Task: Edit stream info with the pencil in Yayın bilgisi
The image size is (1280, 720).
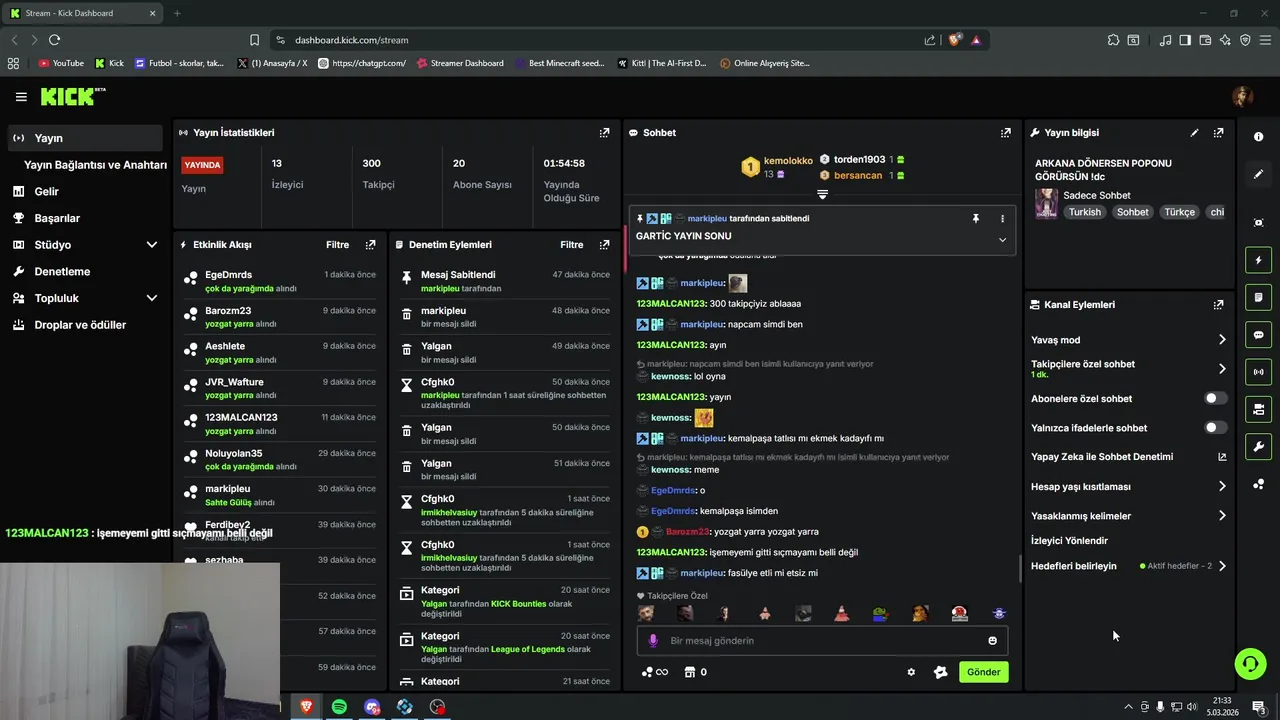Action: point(1194,132)
